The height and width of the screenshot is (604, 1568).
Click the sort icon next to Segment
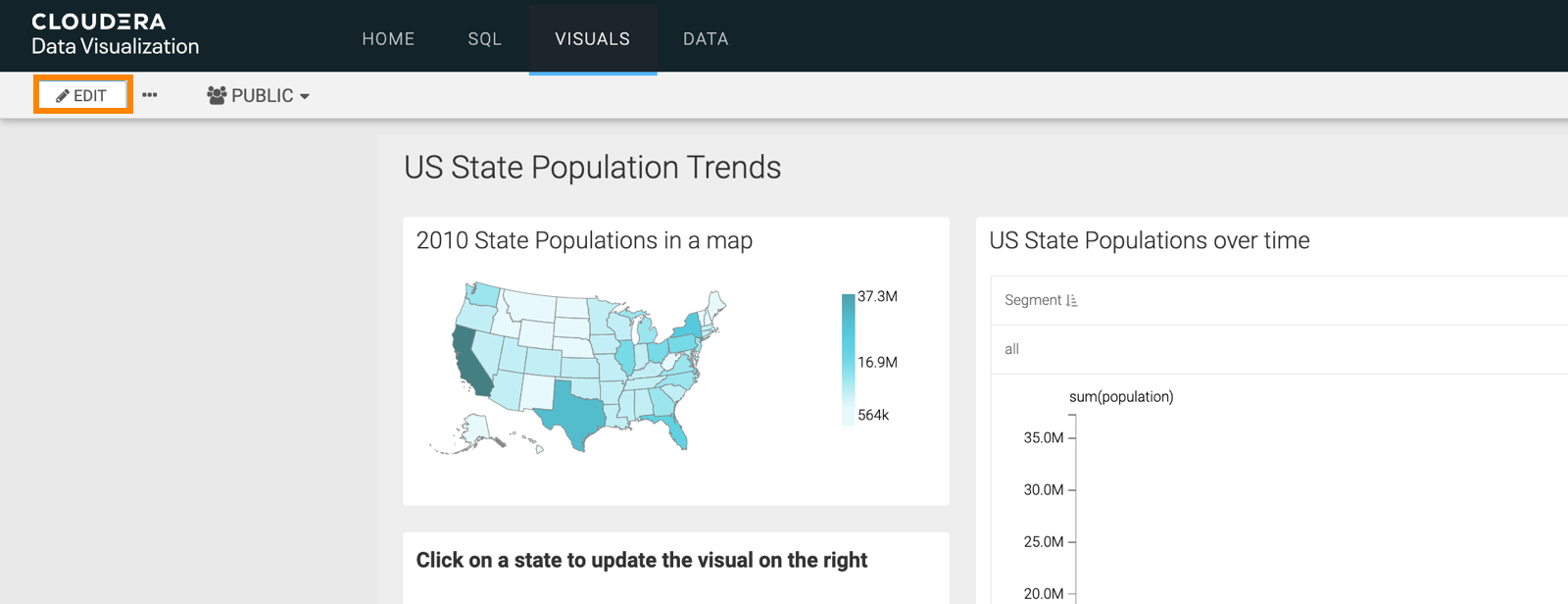[x=1071, y=301]
